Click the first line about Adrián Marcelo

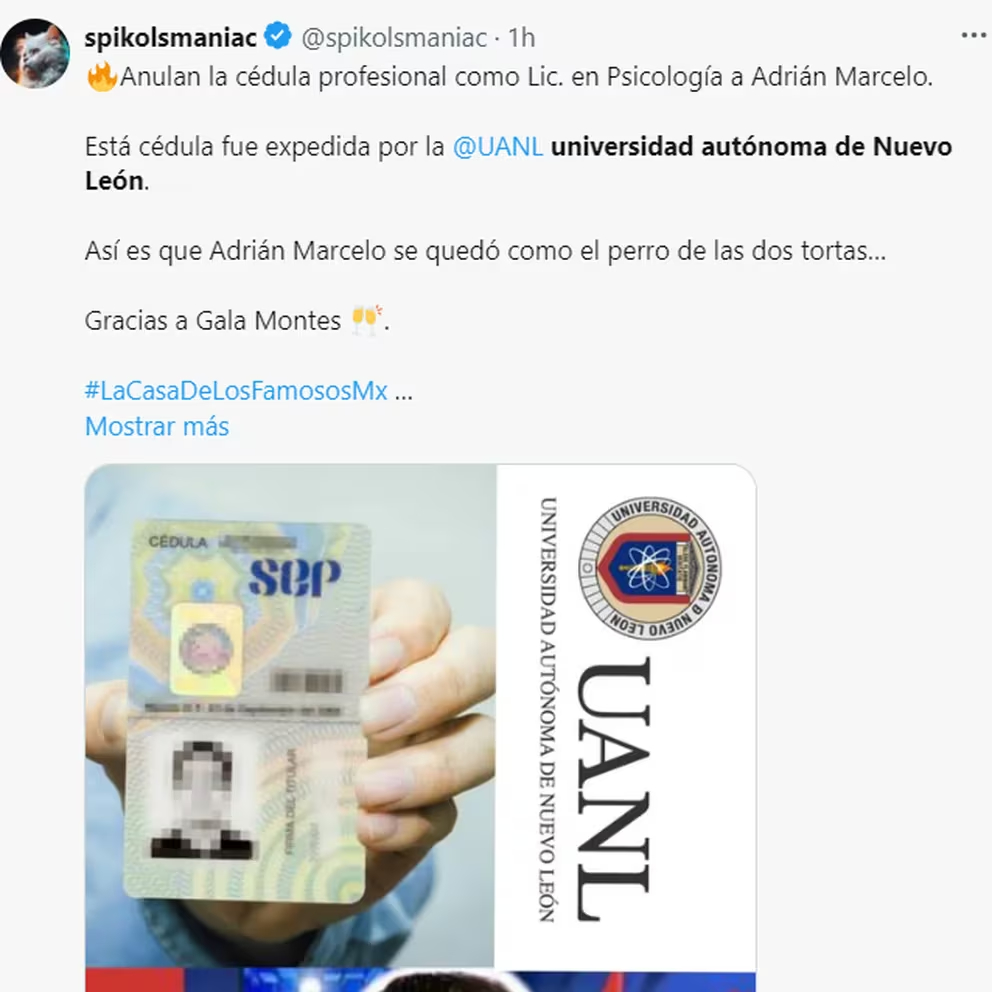(509, 77)
